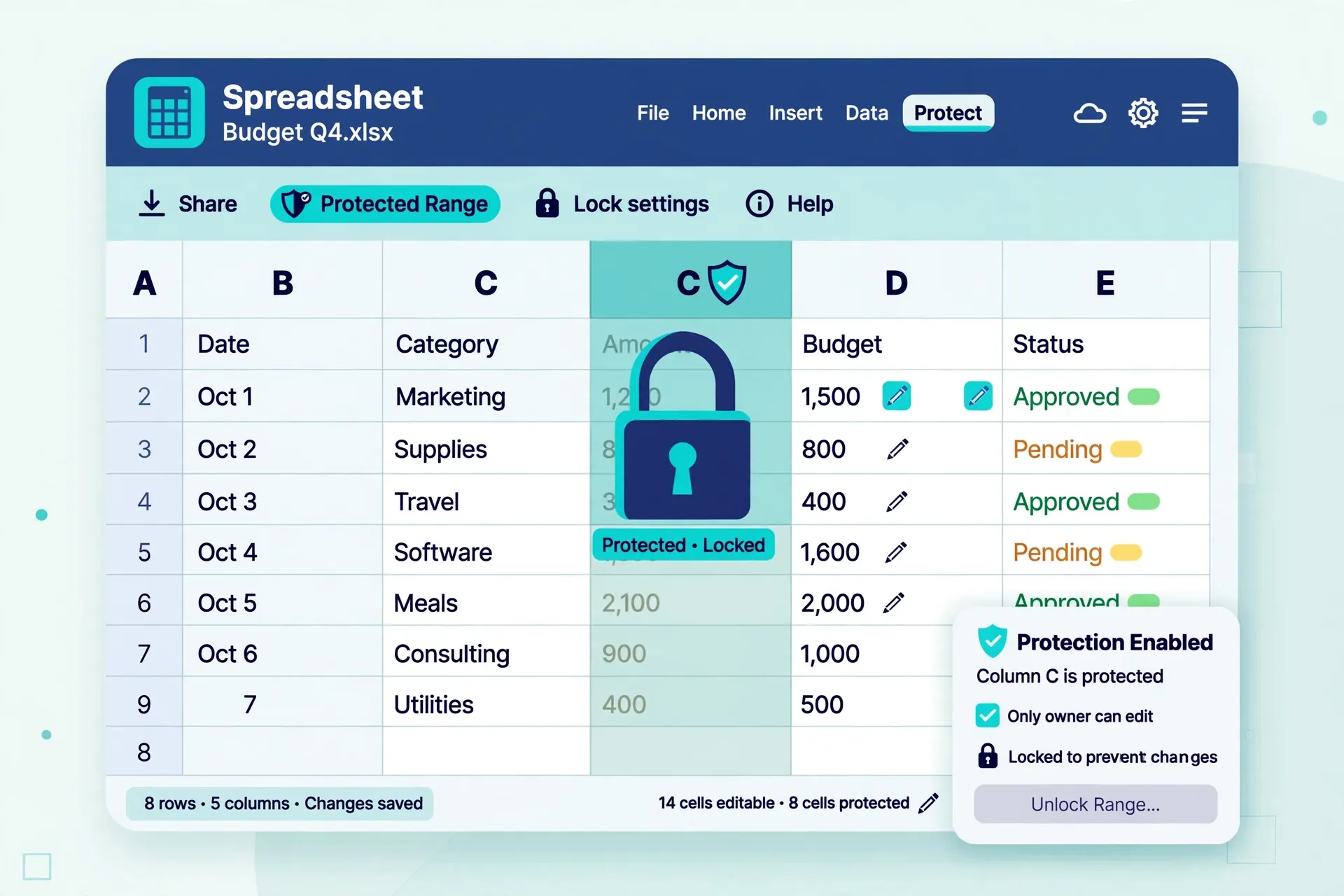1344x896 pixels.
Task: Click highlighted pencil beside Approved in row 2
Action: (978, 396)
